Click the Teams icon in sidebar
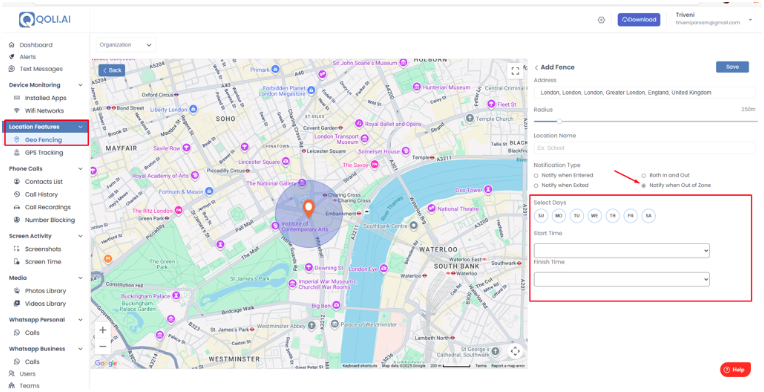Screen dimensions: 764x392 point(12,386)
